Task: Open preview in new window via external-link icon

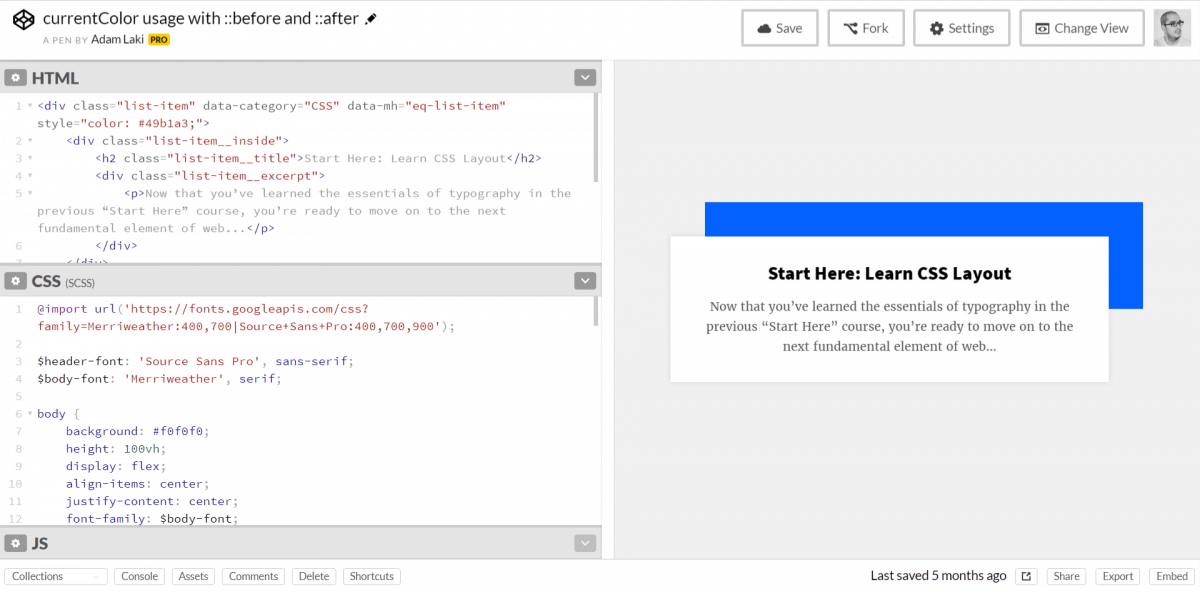Action: click(x=1025, y=576)
